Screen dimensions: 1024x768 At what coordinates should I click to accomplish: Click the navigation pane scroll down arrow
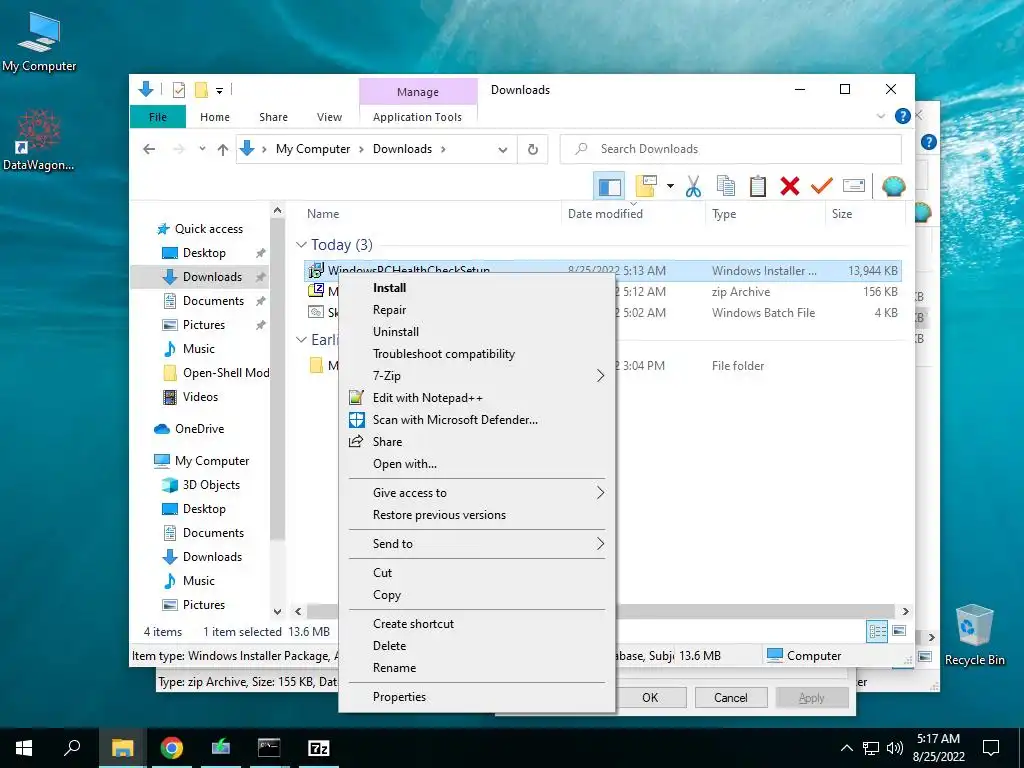(278, 612)
